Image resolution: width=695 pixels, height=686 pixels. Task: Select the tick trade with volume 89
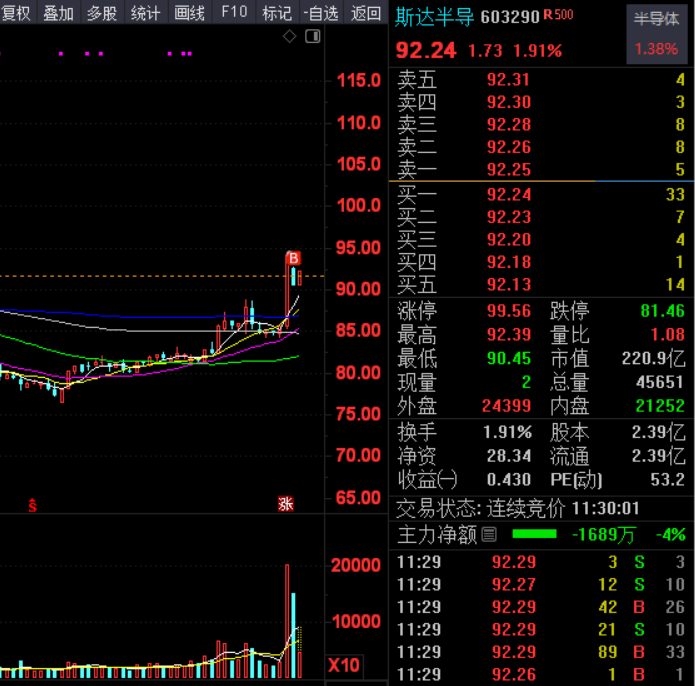pos(541,652)
